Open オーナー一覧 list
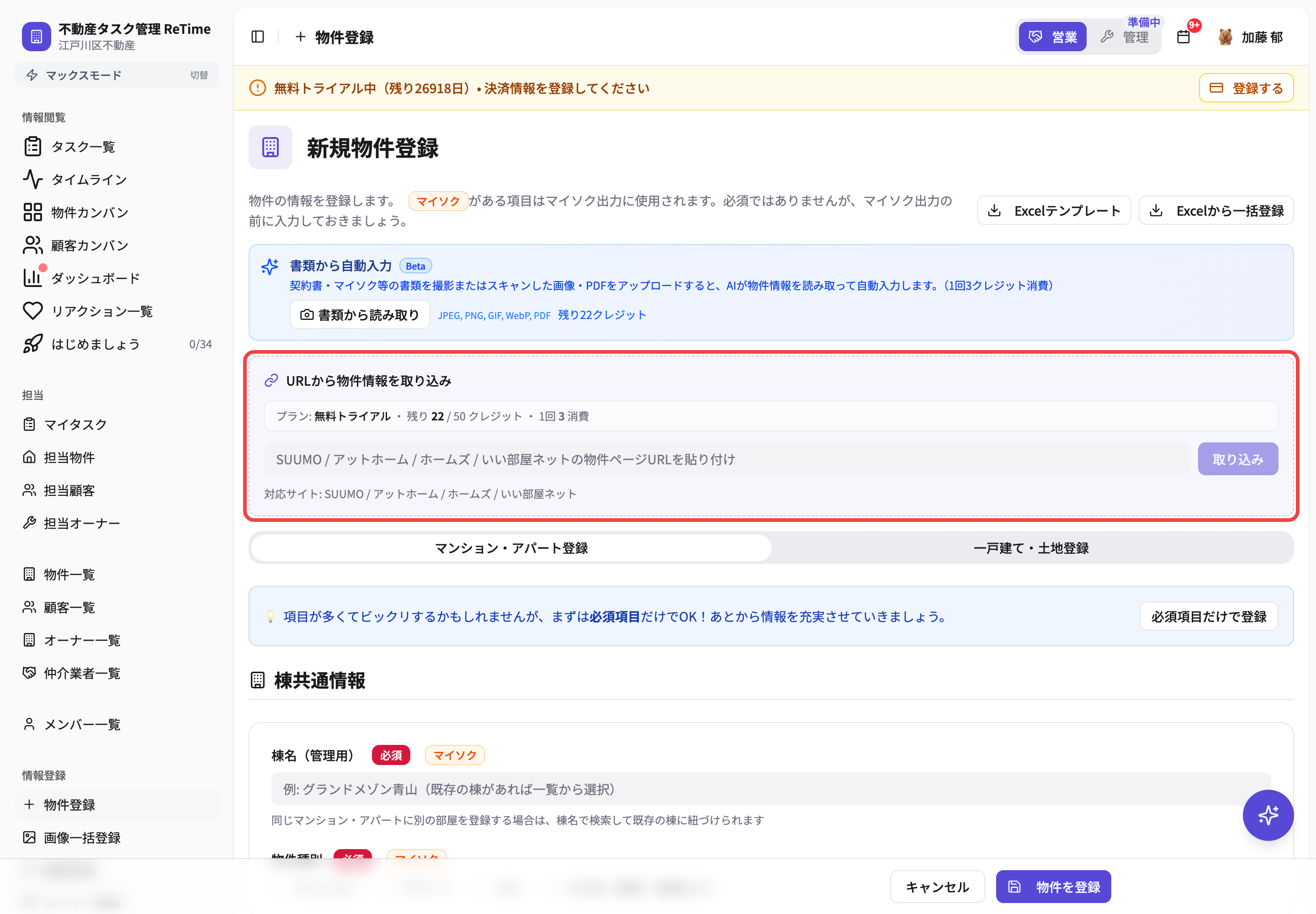This screenshot has width=1316, height=914. [x=117, y=640]
